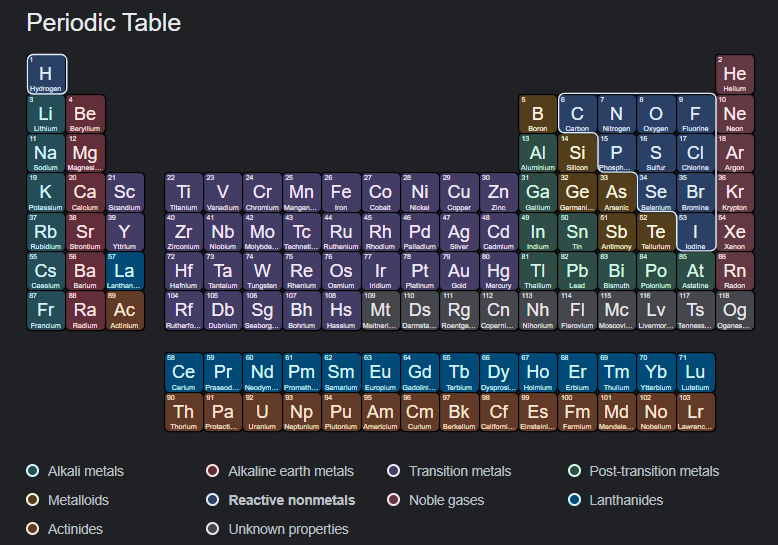Open the Uranium (U) element tile
Viewport: 778px width, 545px height.
coord(262,412)
